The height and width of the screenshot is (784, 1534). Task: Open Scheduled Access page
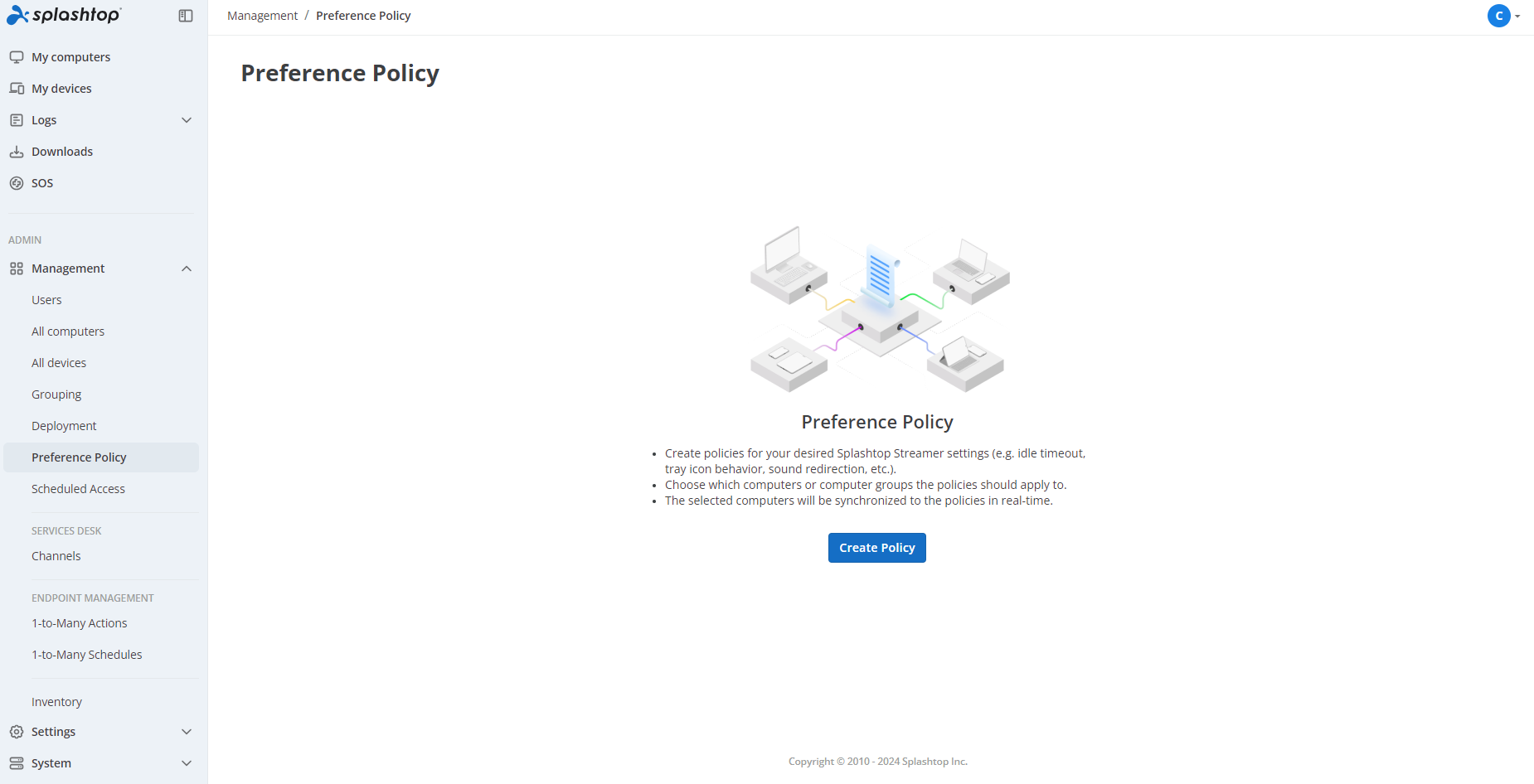coord(78,489)
